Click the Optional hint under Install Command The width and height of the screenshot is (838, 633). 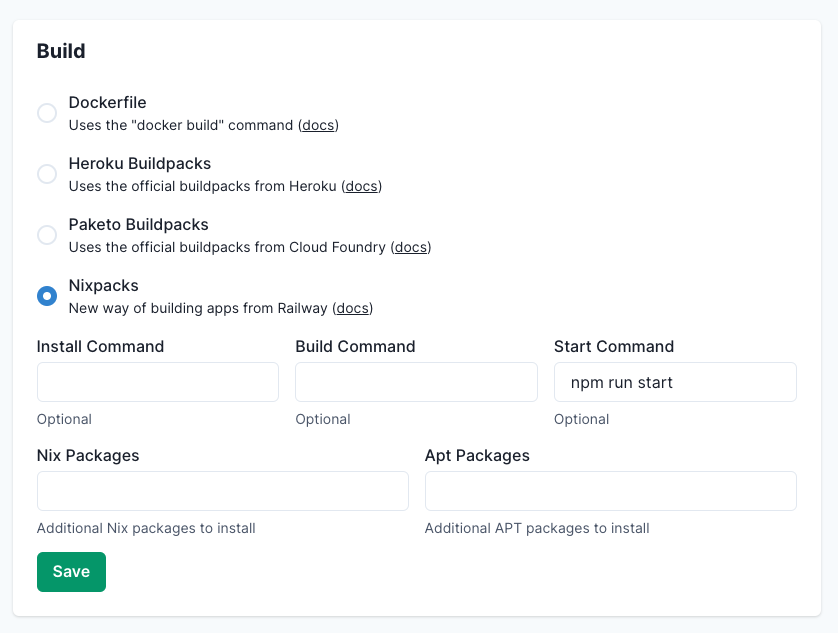(x=64, y=419)
